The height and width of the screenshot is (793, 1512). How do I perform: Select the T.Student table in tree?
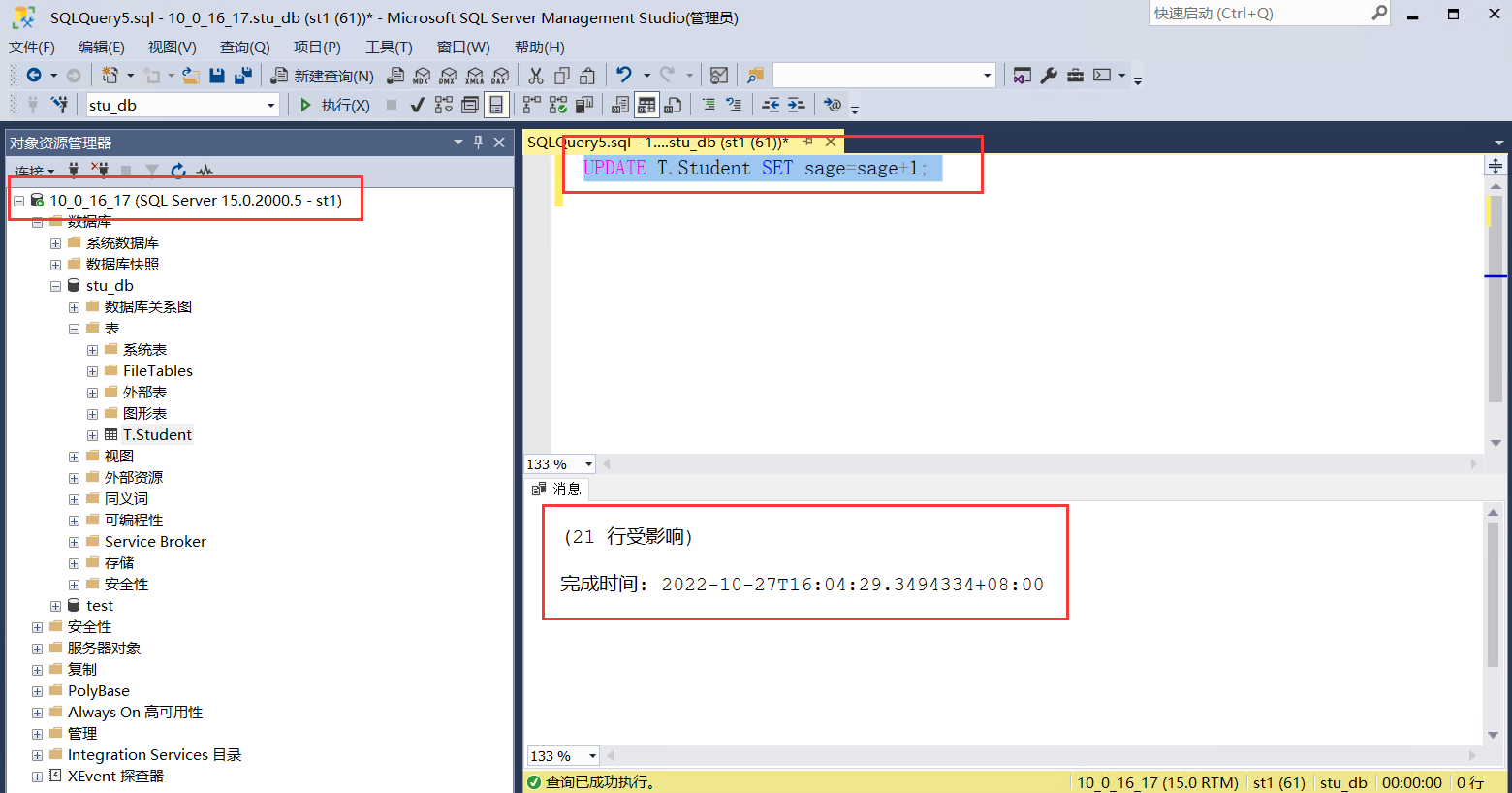[x=157, y=435]
